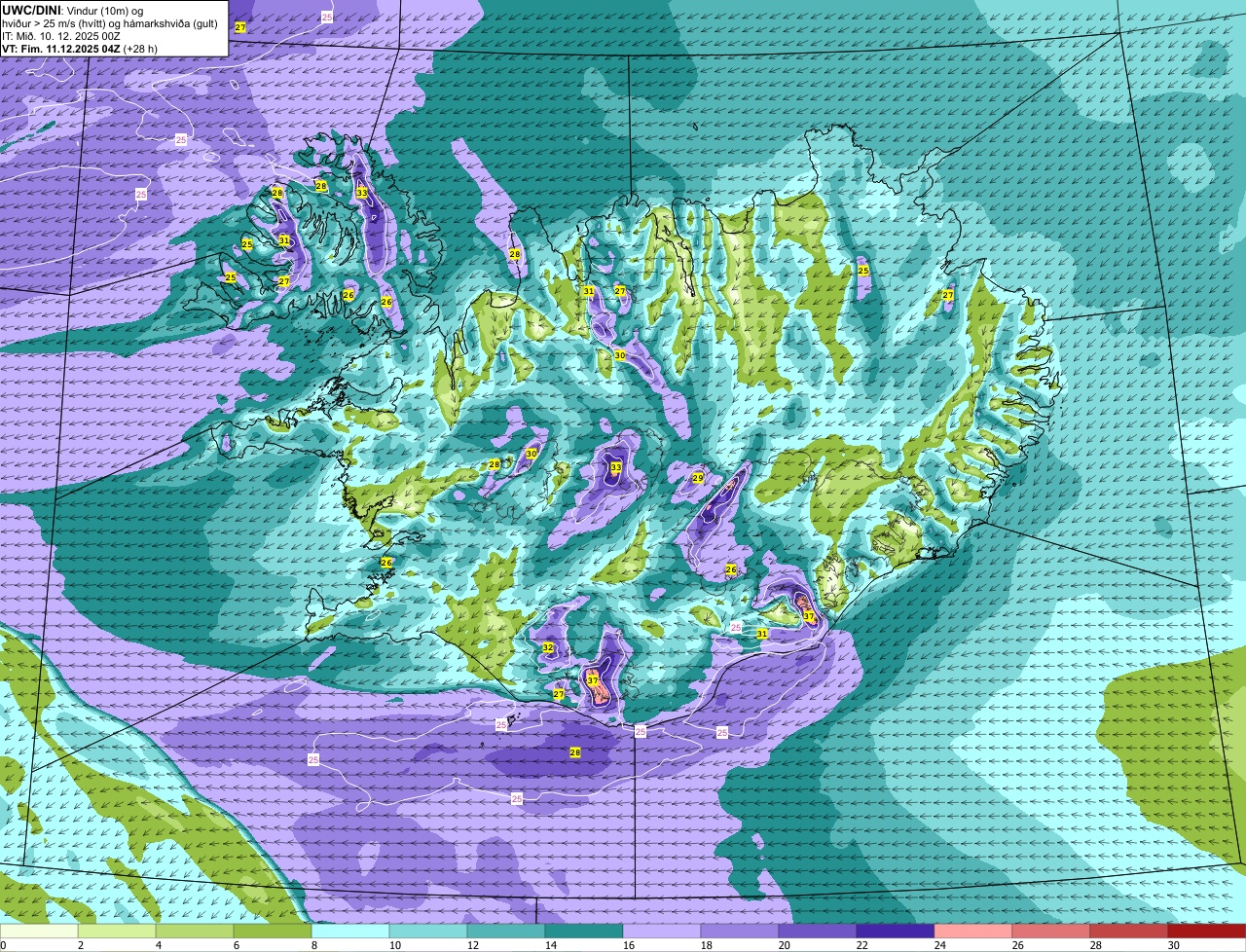Click the yellow "32" max gust label
The height and width of the screenshot is (952, 1246).
548,647
